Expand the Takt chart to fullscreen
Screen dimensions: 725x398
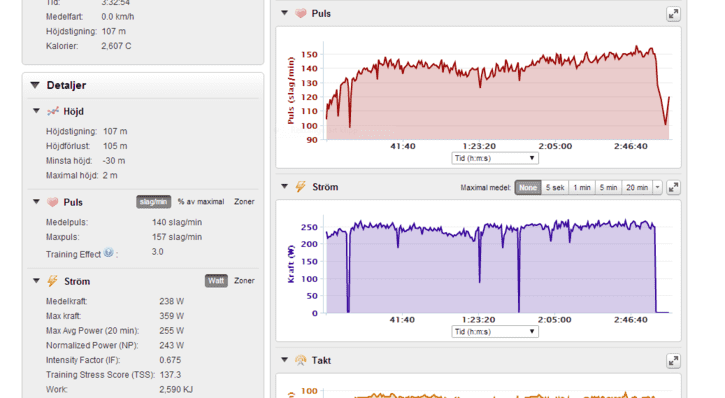[x=673, y=361]
